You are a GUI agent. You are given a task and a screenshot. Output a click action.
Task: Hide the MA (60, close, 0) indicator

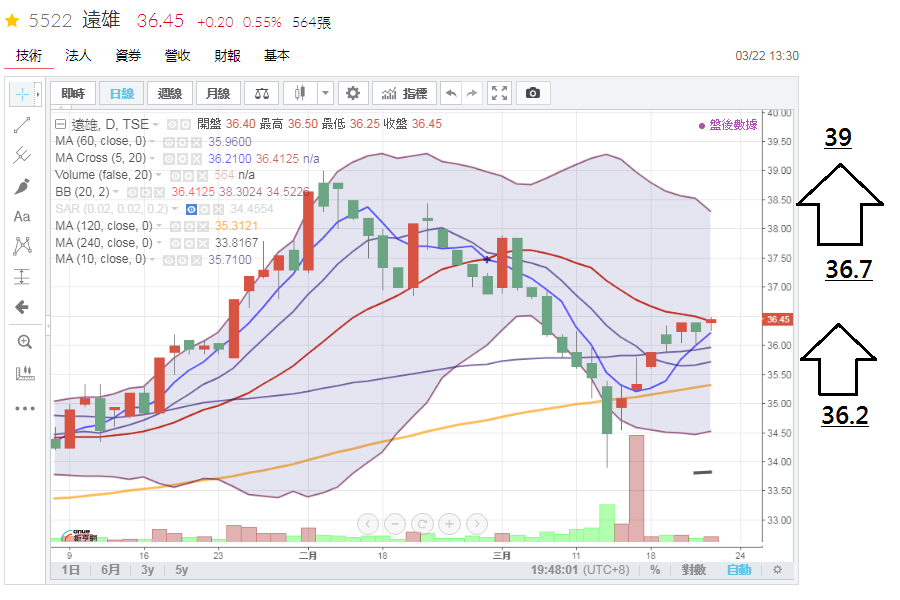pos(170,142)
